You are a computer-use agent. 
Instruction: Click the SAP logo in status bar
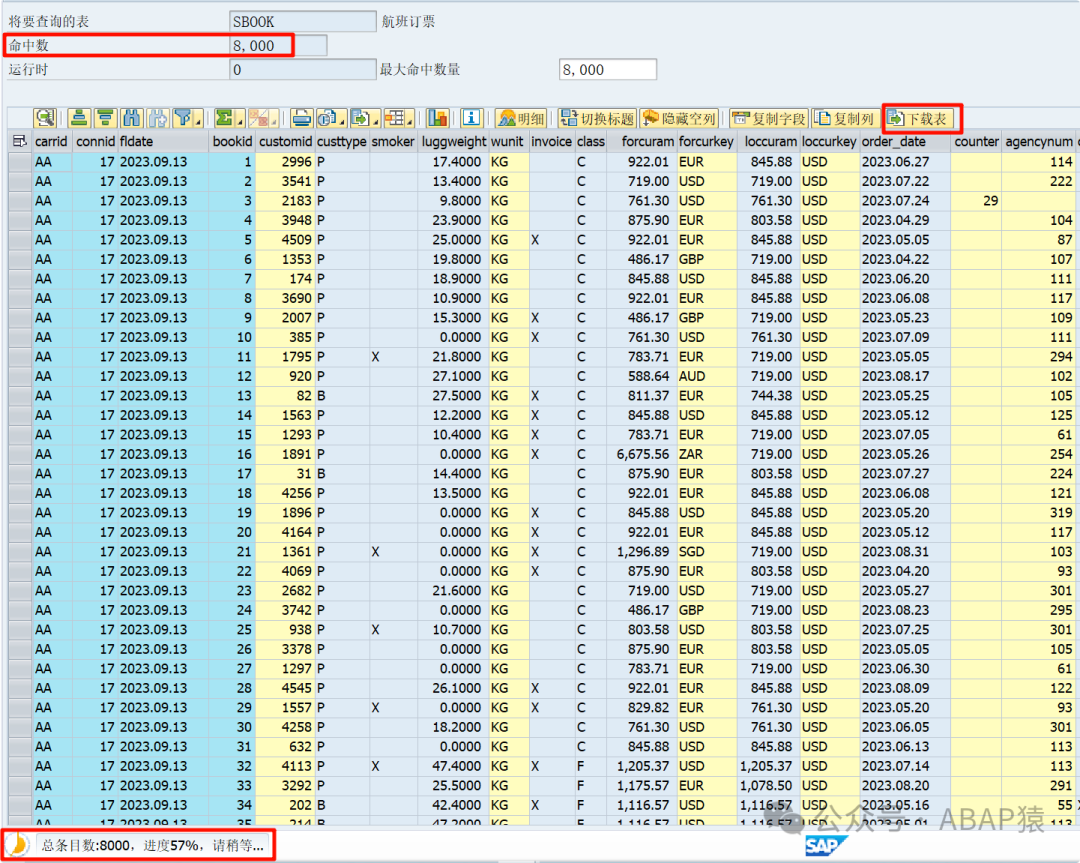tap(825, 846)
